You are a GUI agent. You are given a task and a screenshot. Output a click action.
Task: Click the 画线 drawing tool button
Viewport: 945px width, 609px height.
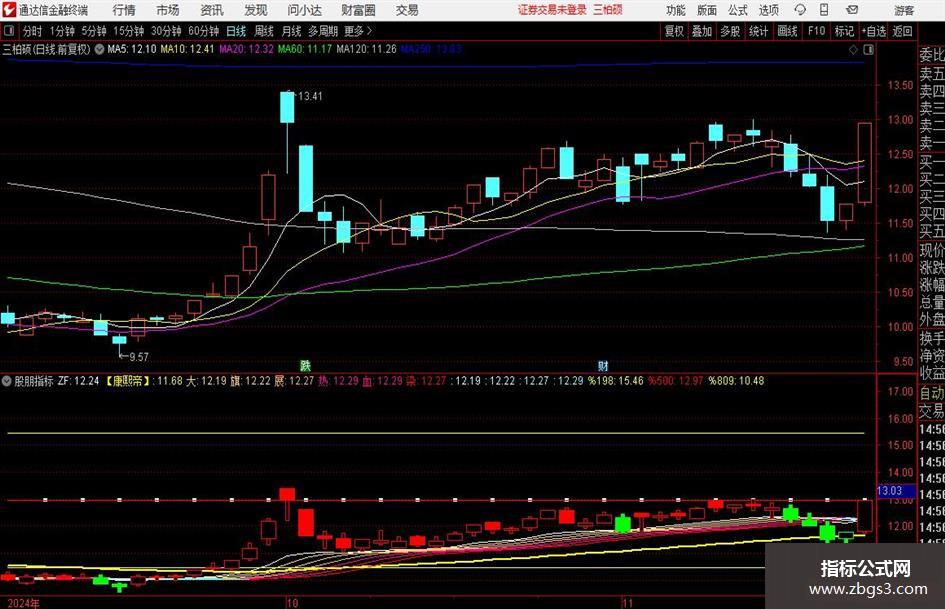[x=787, y=31]
